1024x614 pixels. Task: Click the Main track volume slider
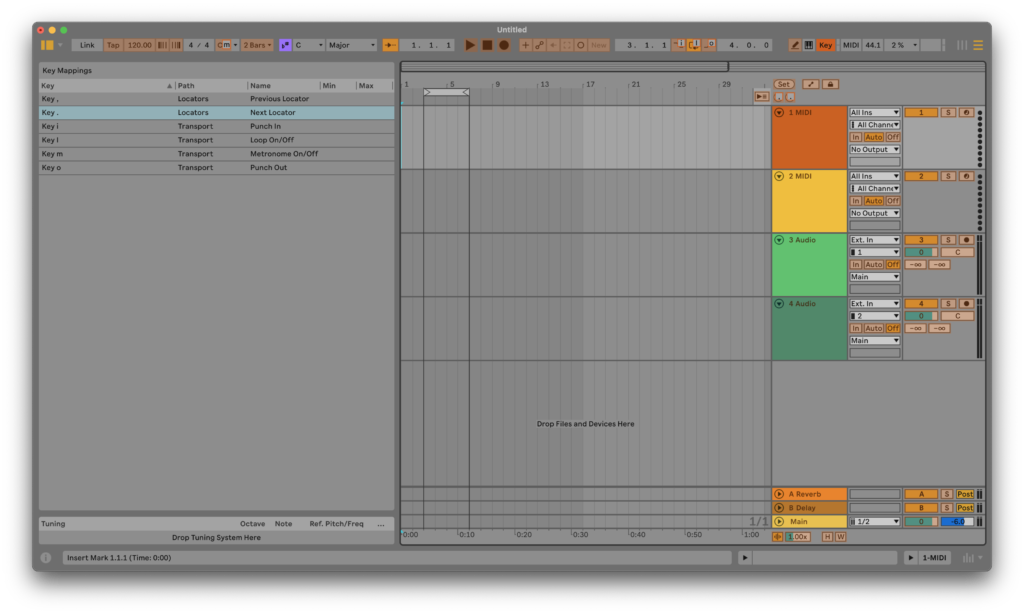click(x=921, y=522)
